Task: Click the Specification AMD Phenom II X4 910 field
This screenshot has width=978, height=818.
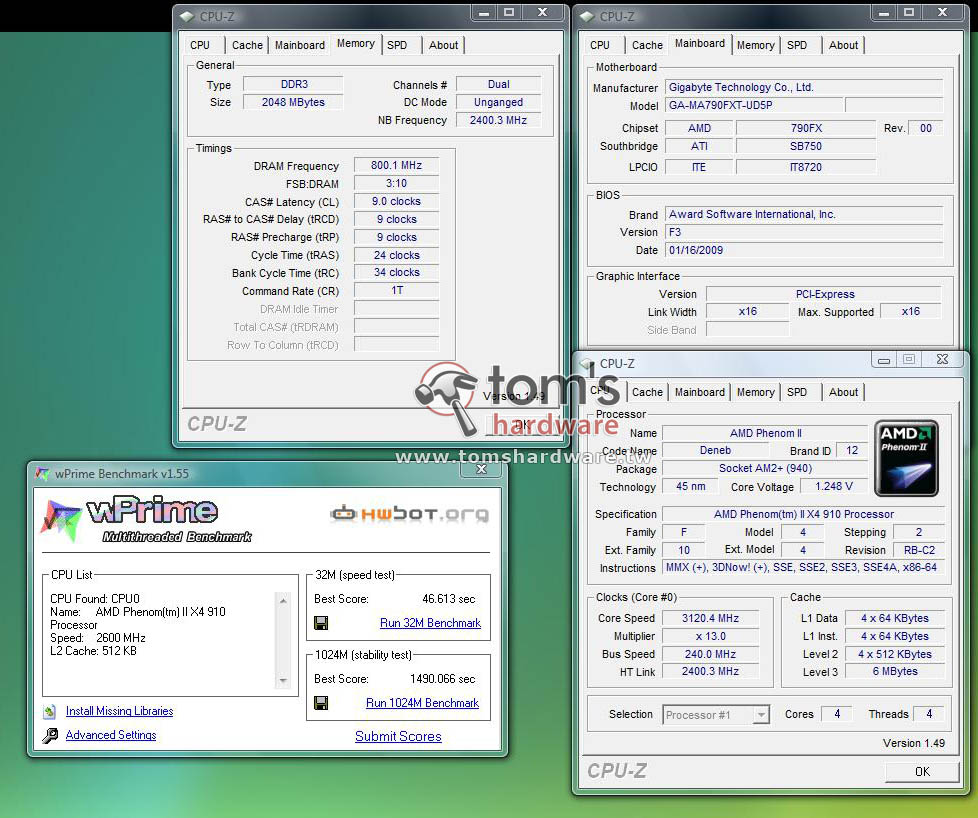Action: tap(803, 514)
